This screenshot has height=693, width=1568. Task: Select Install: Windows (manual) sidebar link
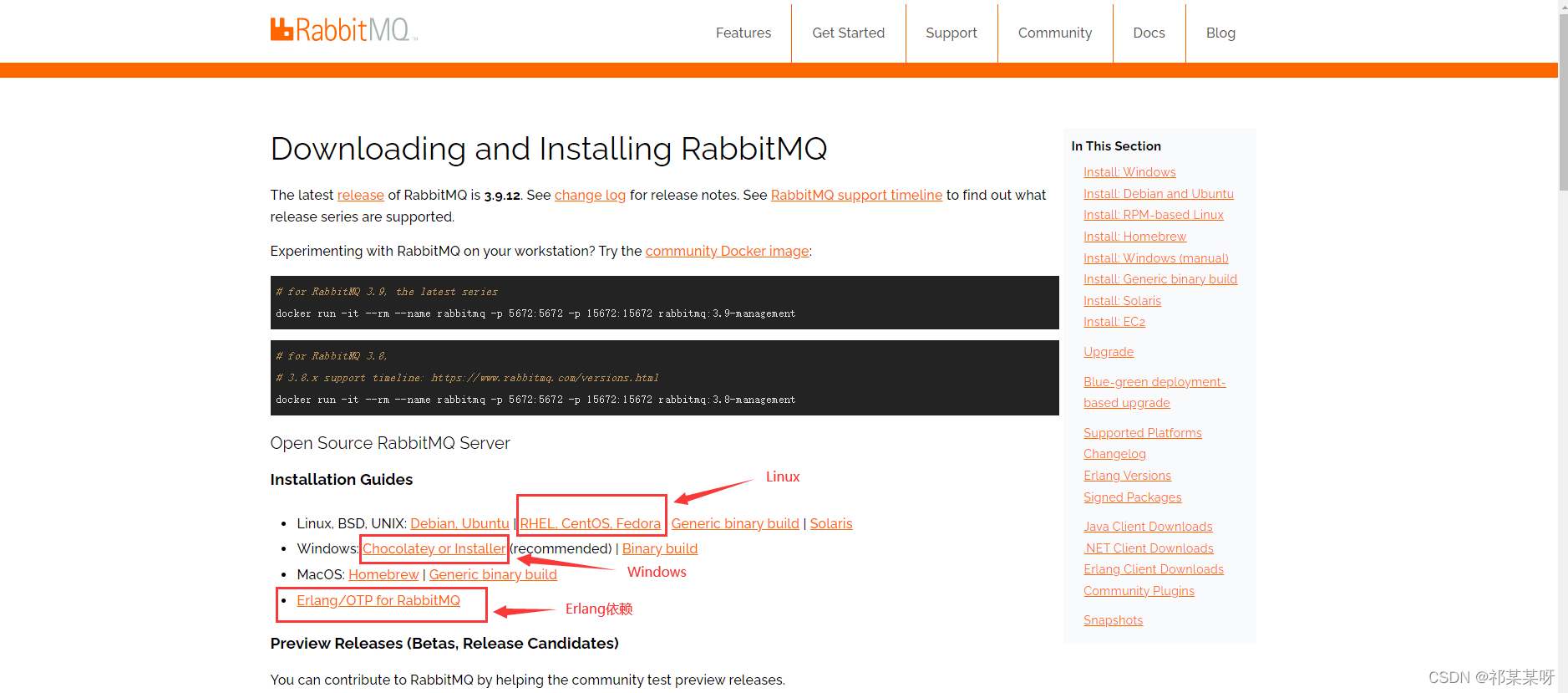pos(1156,258)
